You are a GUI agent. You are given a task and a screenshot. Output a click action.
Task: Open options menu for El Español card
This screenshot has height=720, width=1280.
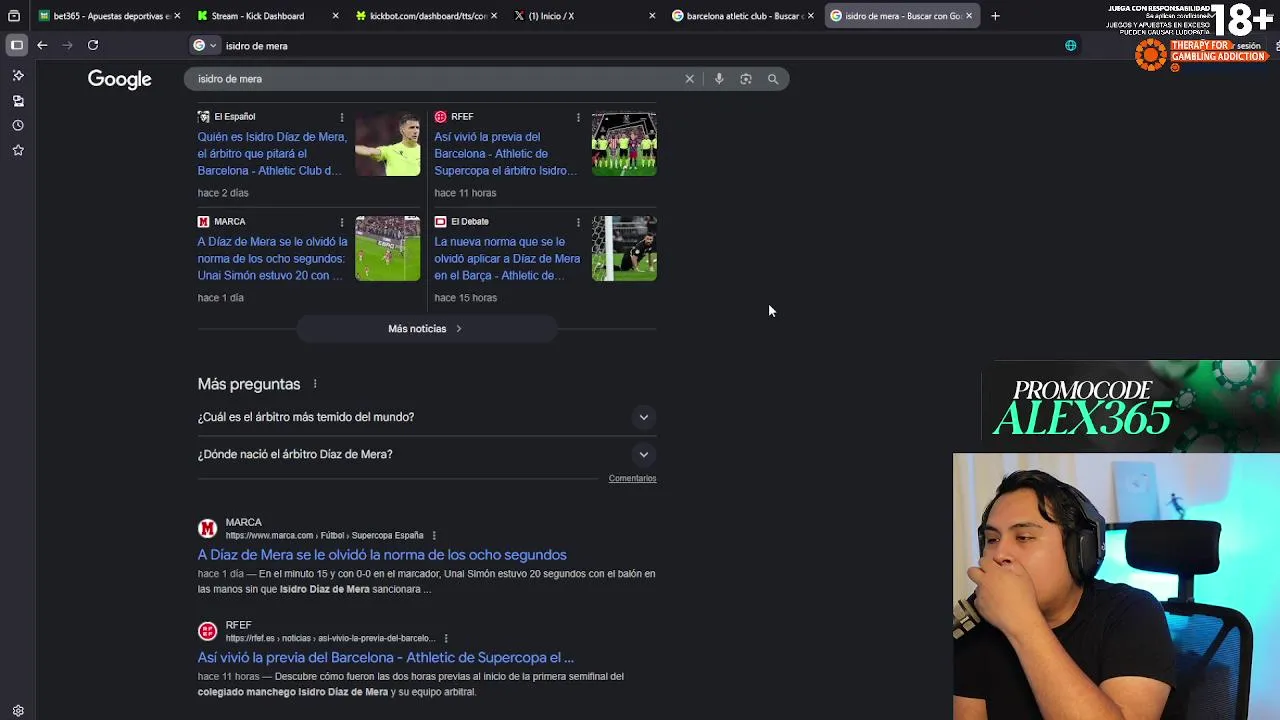(x=342, y=117)
